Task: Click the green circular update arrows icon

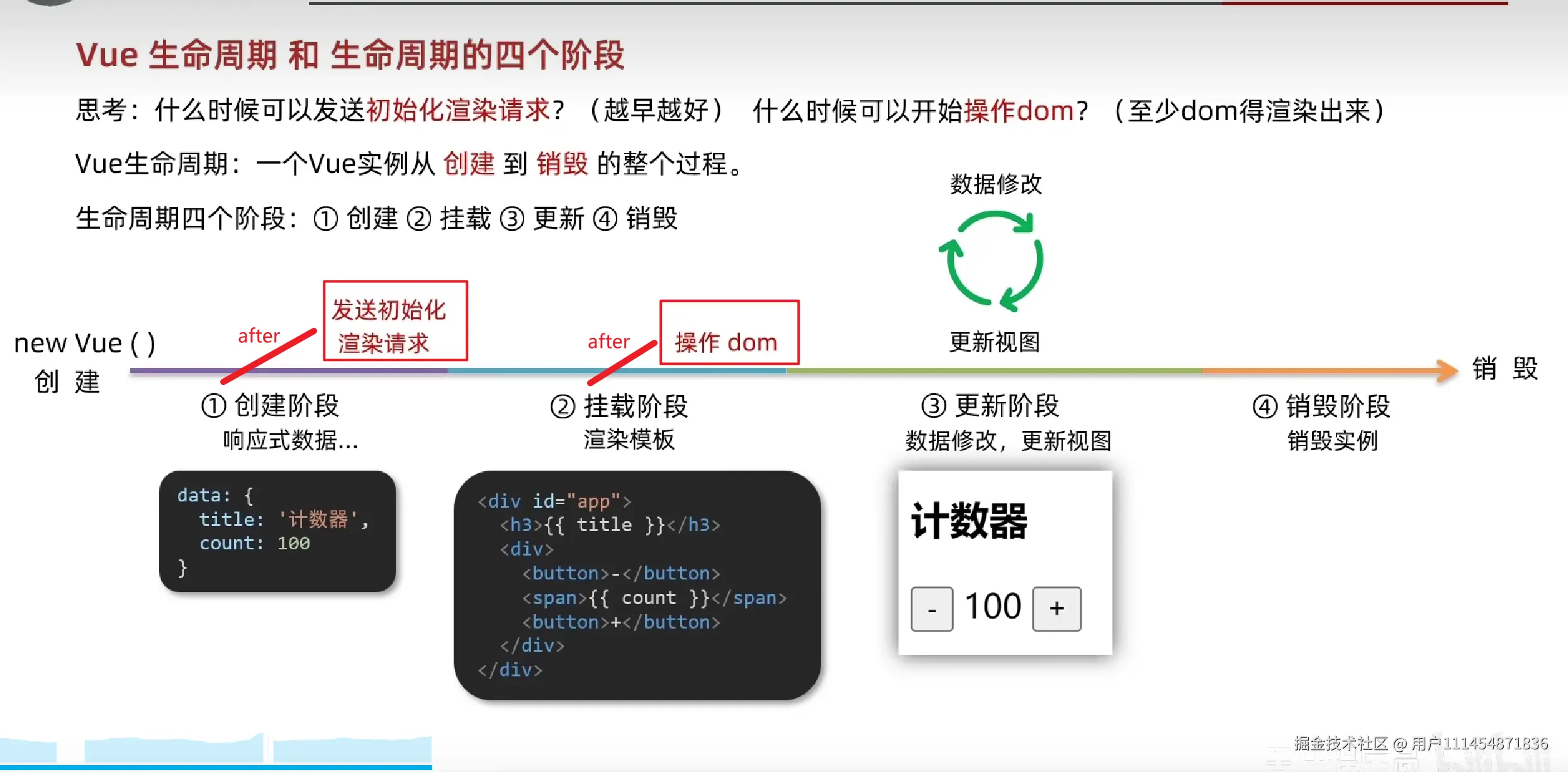Action: tap(993, 260)
